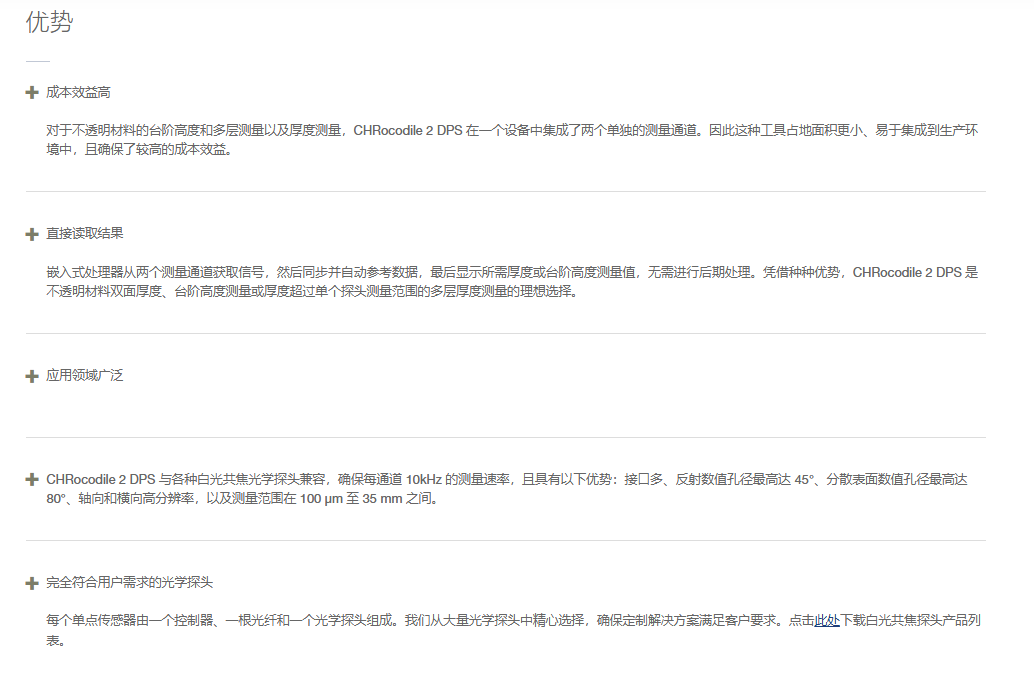This screenshot has height=676, width=1034.
Task: Click the short divider line under 优势
Action: point(37,61)
